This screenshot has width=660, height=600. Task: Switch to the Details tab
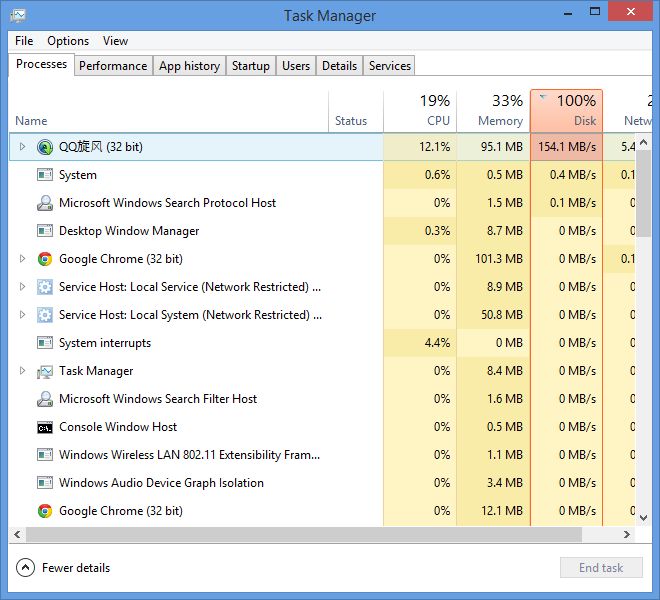coord(339,66)
